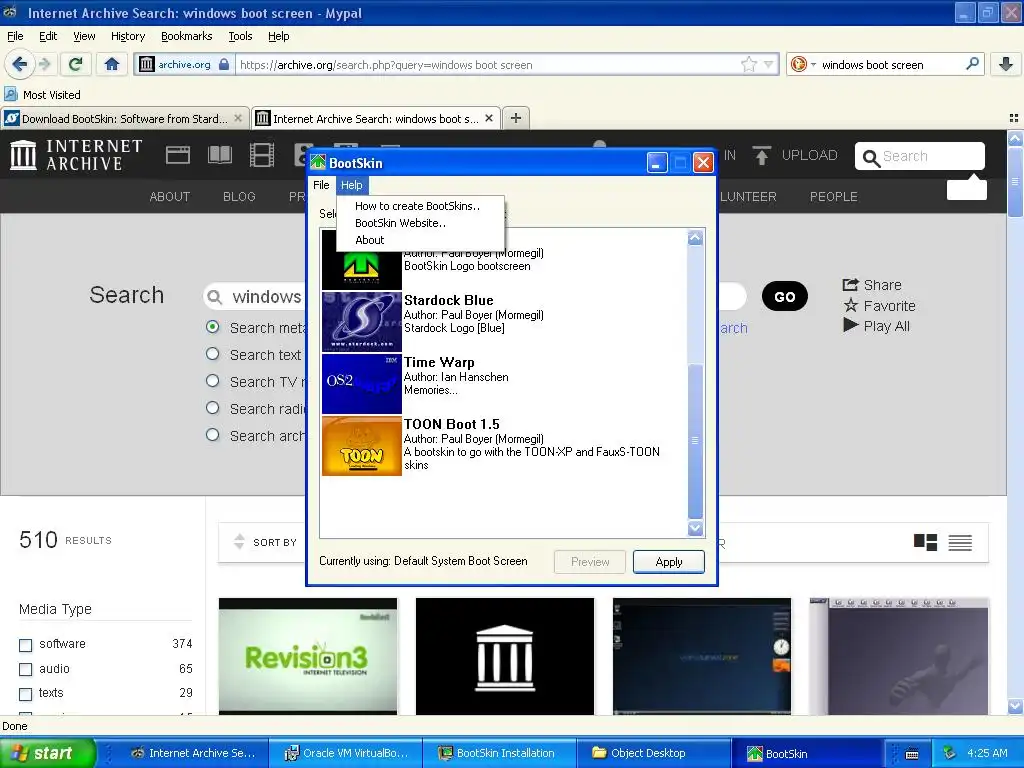Open the Revision3 result thumbnail
The width and height of the screenshot is (1024, 768).
tap(308, 656)
